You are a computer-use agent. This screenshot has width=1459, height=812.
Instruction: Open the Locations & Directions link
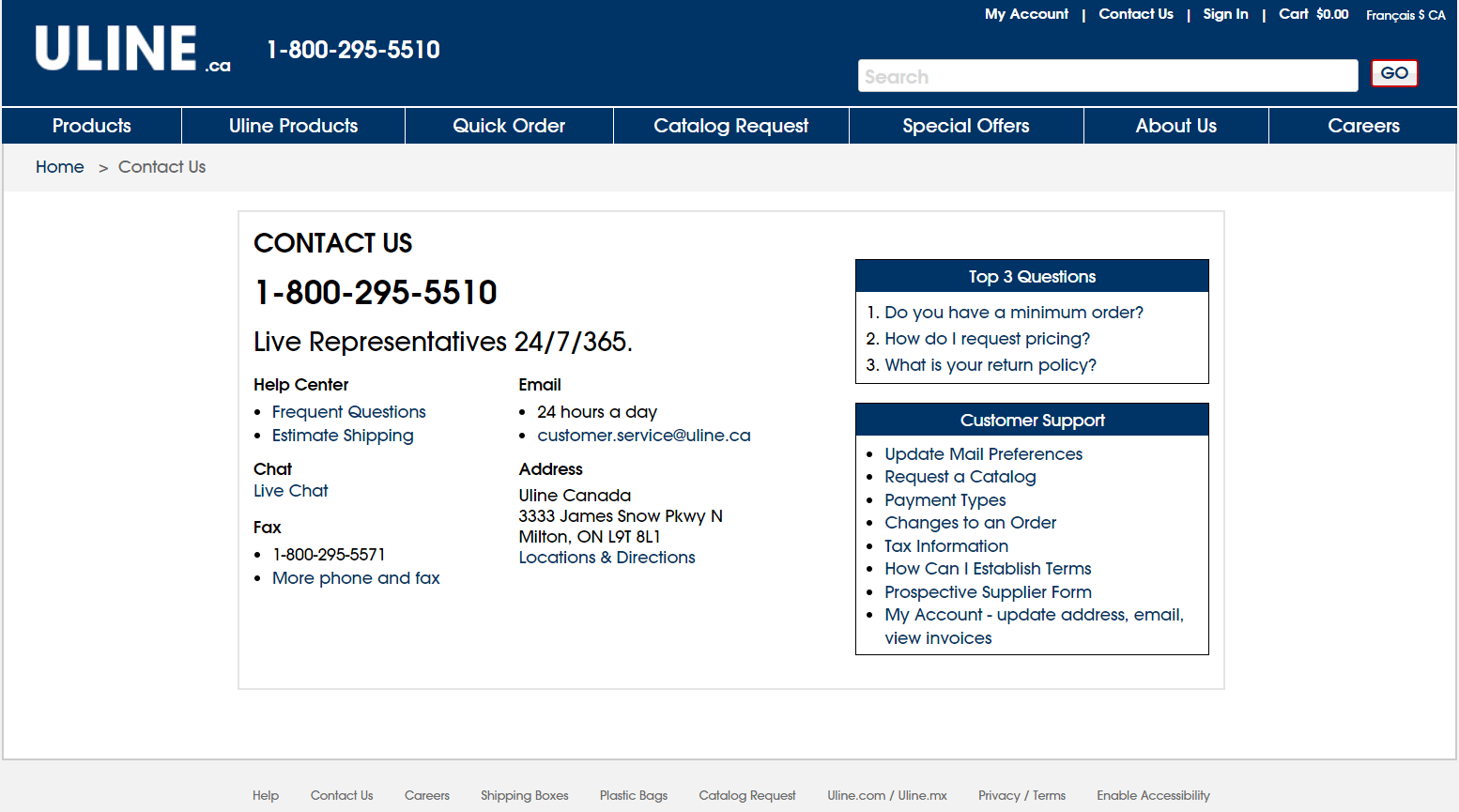pyautogui.click(x=607, y=558)
